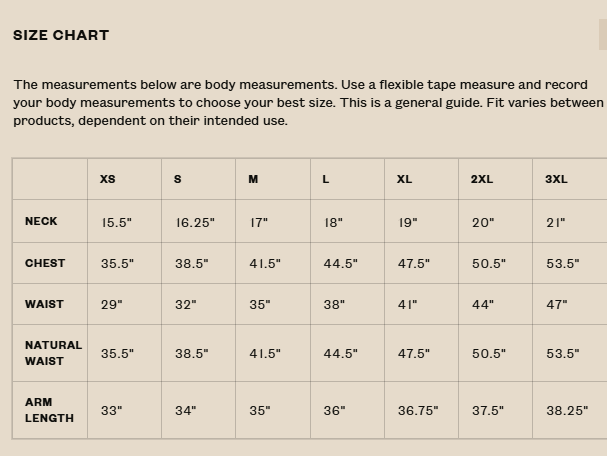Select the 44.5" chest value for L
This screenshot has width=607, height=456.
pyautogui.click(x=340, y=264)
